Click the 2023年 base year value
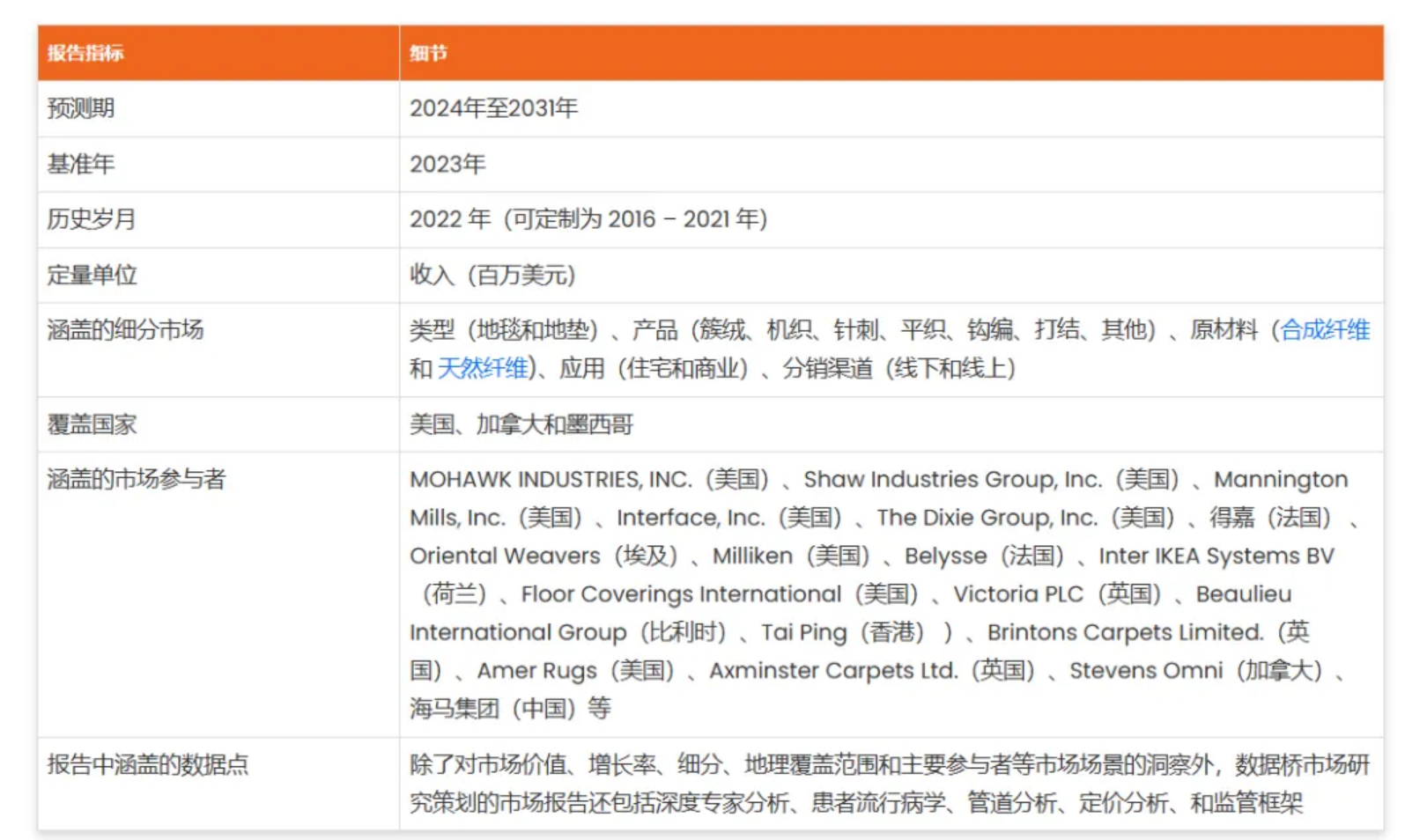This screenshot has width=1427, height=840. 447,164
